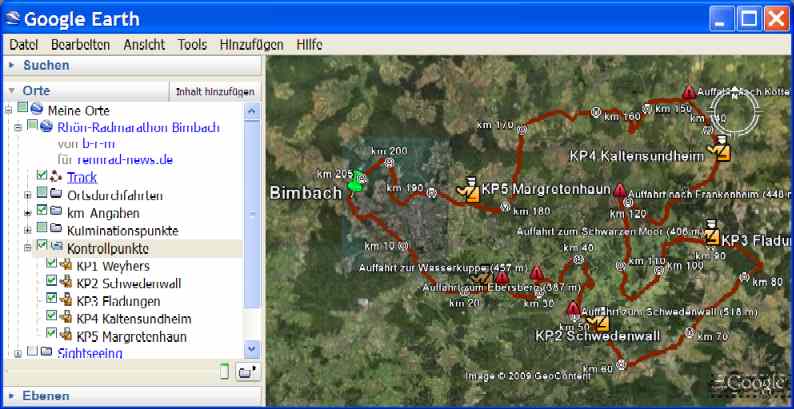Image resolution: width=794 pixels, height=409 pixels.
Task: Click the Auffahrt nach Frankenheim warning triangle
Action: coord(620,190)
